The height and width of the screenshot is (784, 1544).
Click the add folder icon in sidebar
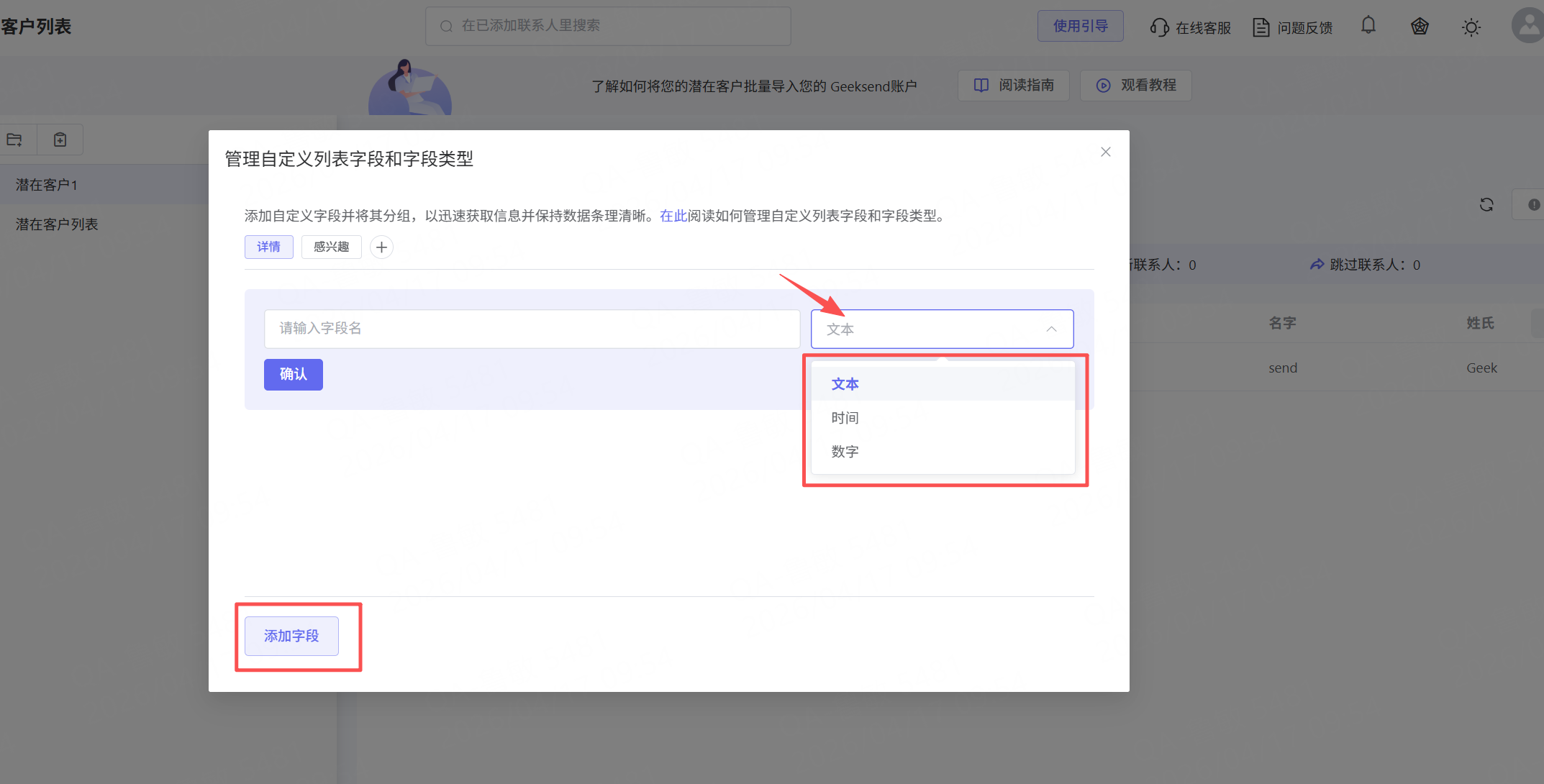coord(15,140)
